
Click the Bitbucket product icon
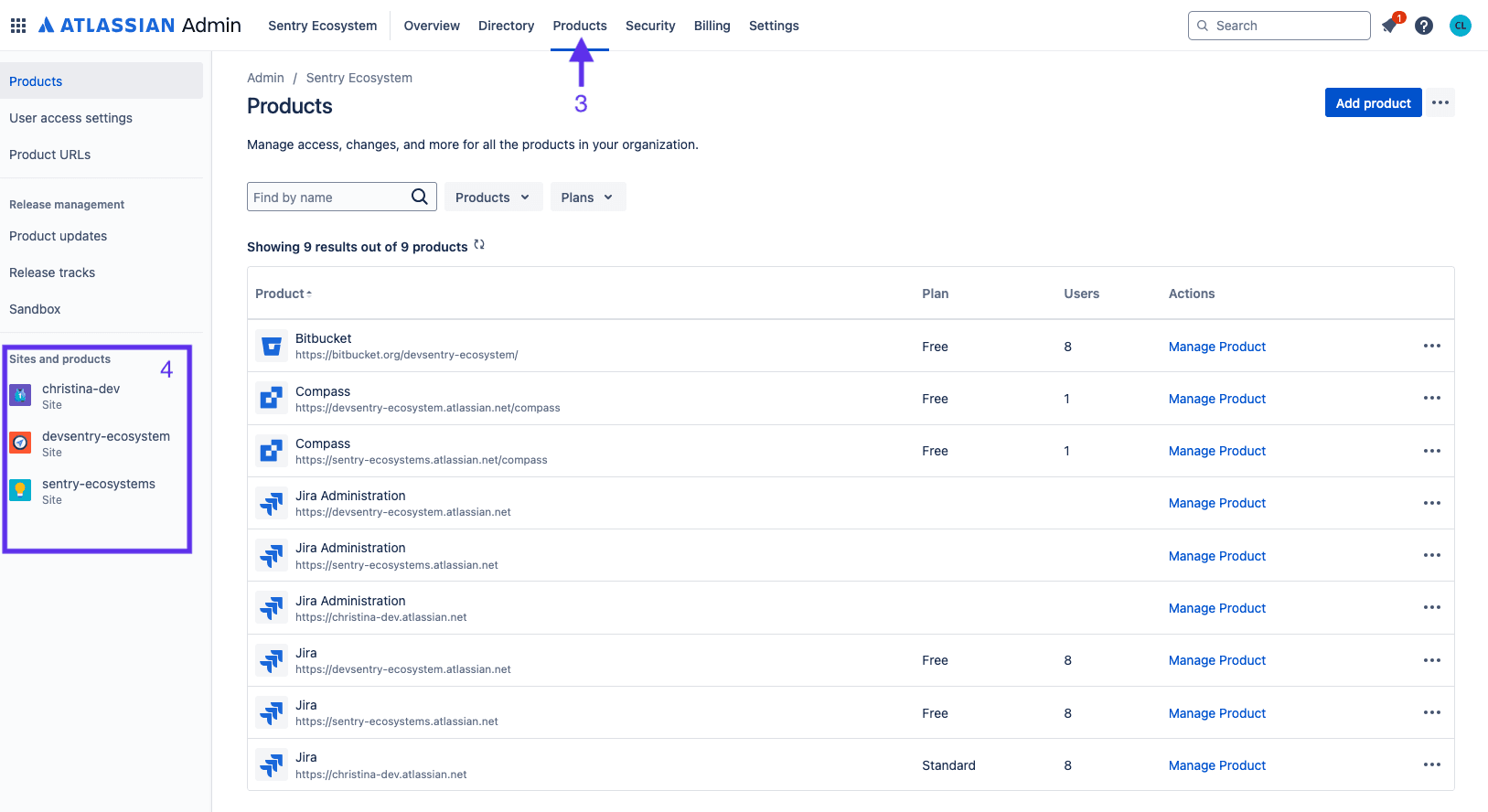point(272,346)
